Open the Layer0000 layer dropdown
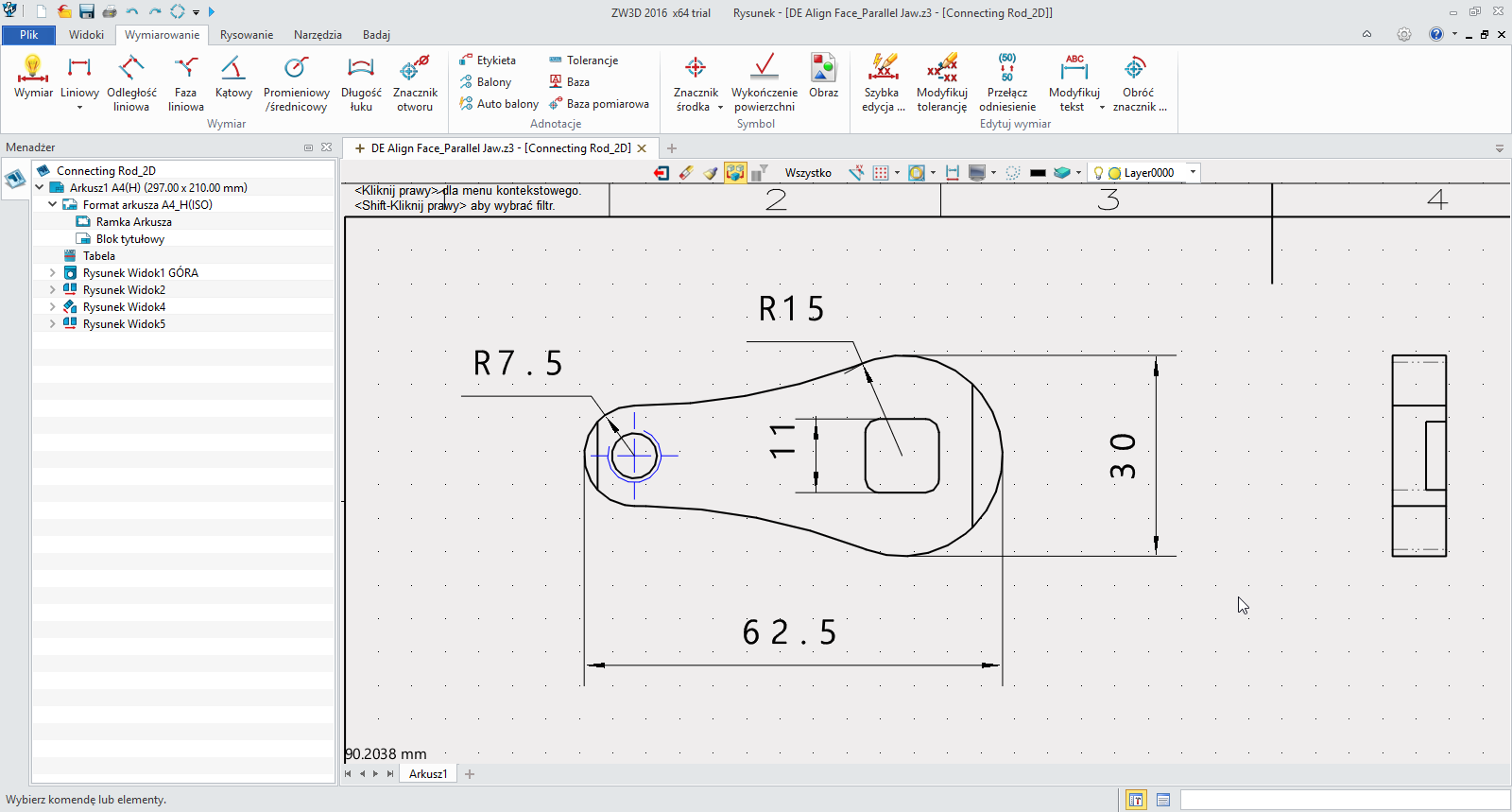The width and height of the screenshot is (1512, 812). [1193, 173]
